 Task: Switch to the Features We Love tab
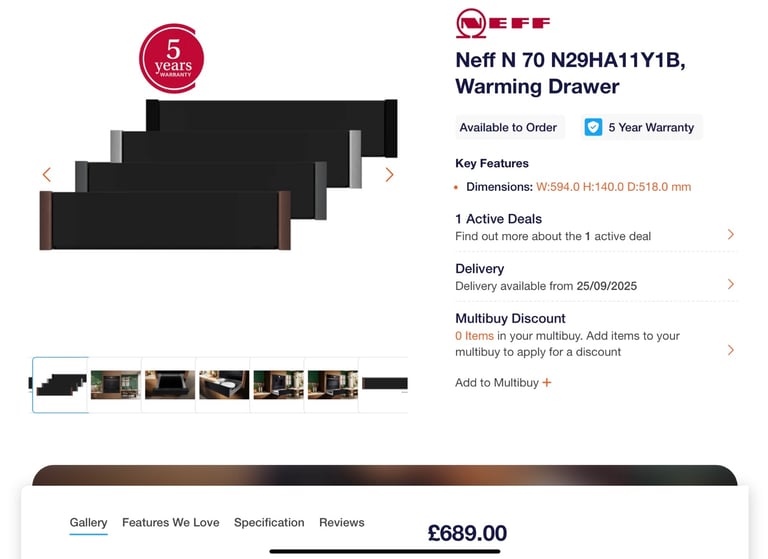(x=170, y=522)
